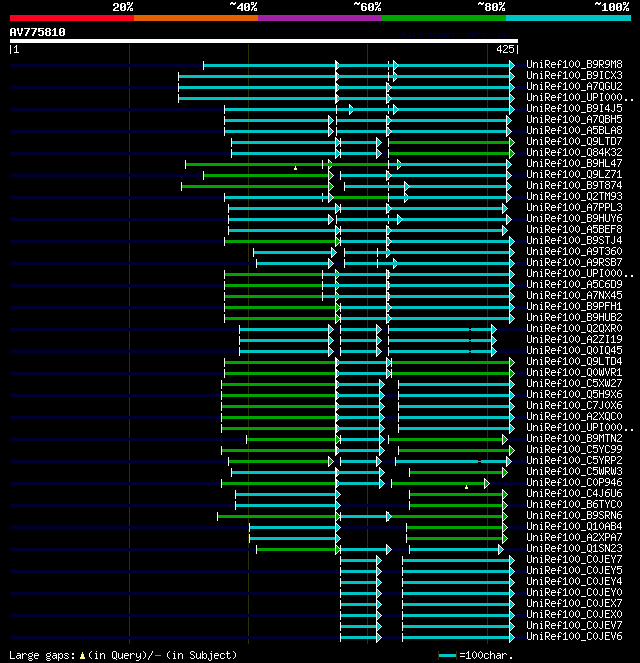
Task: Click the UniRef100_A5BLA8 label
Action: (x=574, y=130)
